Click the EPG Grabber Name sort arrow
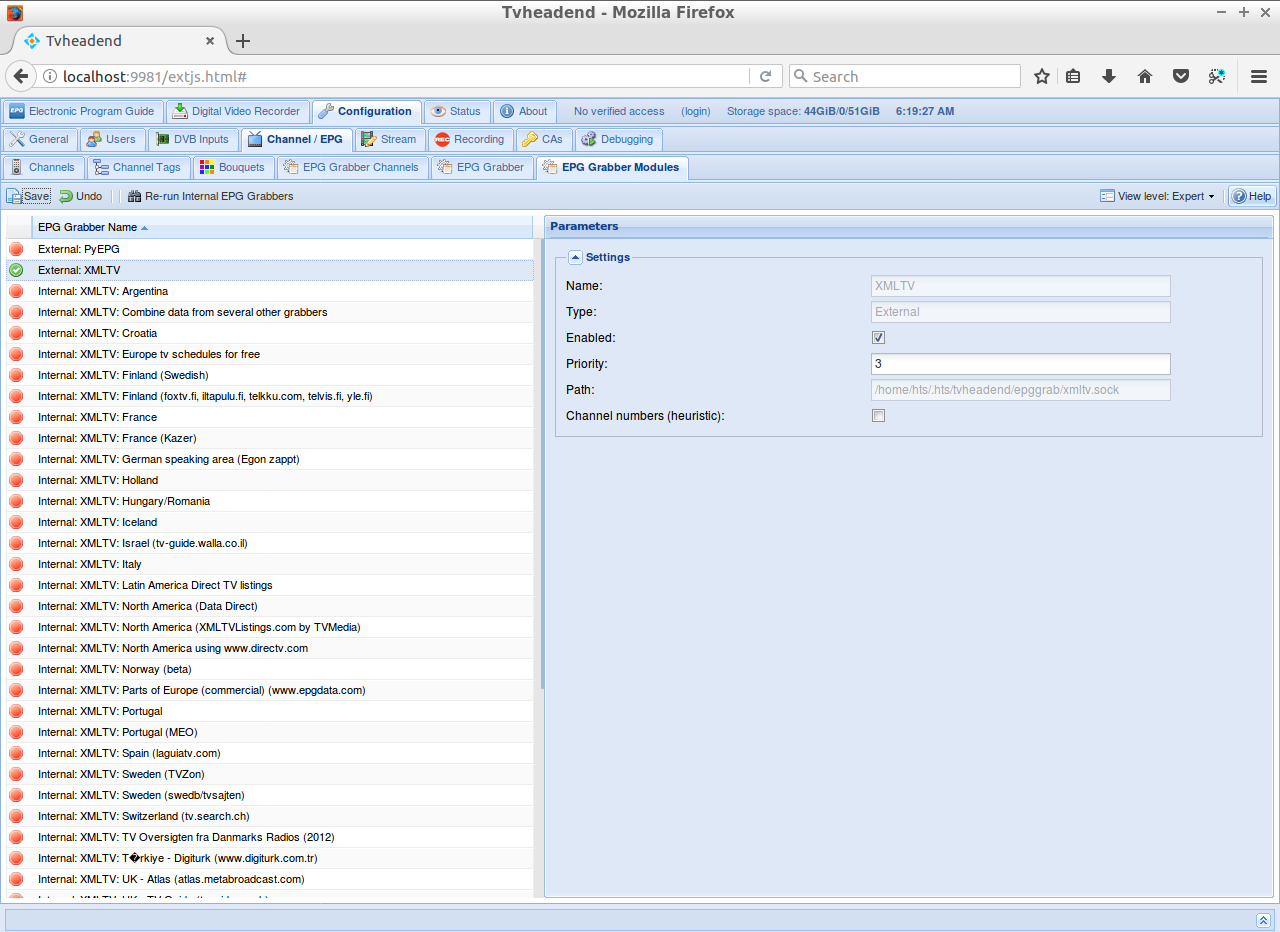 tap(146, 227)
